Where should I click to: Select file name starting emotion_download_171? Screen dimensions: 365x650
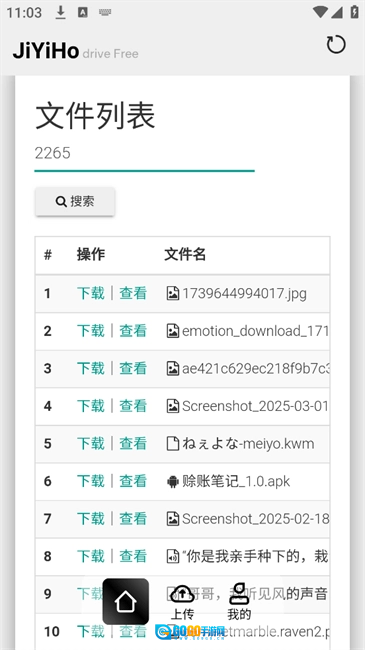pyautogui.click(x=256, y=331)
